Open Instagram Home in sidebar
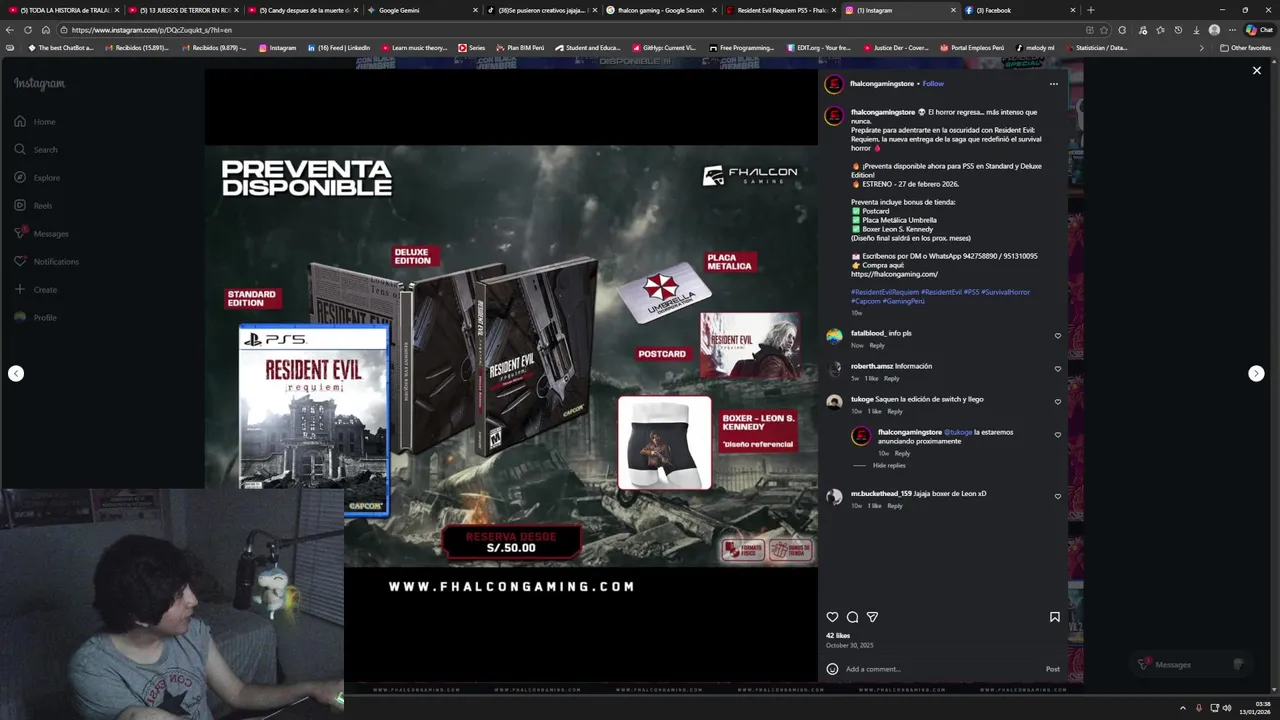The width and height of the screenshot is (1280, 720). point(35,122)
